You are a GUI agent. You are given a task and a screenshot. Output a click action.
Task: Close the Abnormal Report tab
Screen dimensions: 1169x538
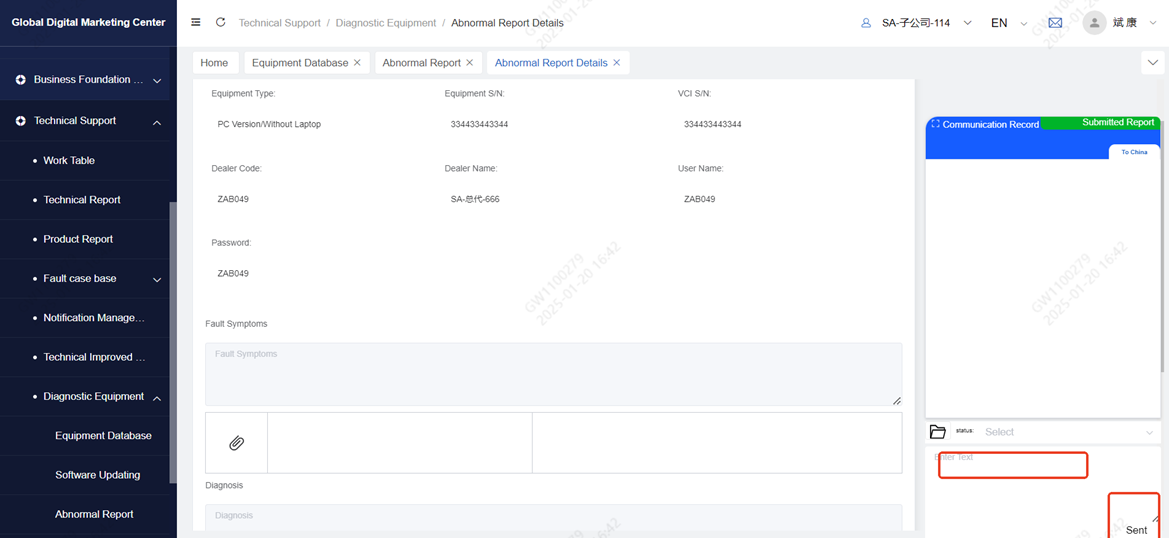click(470, 63)
